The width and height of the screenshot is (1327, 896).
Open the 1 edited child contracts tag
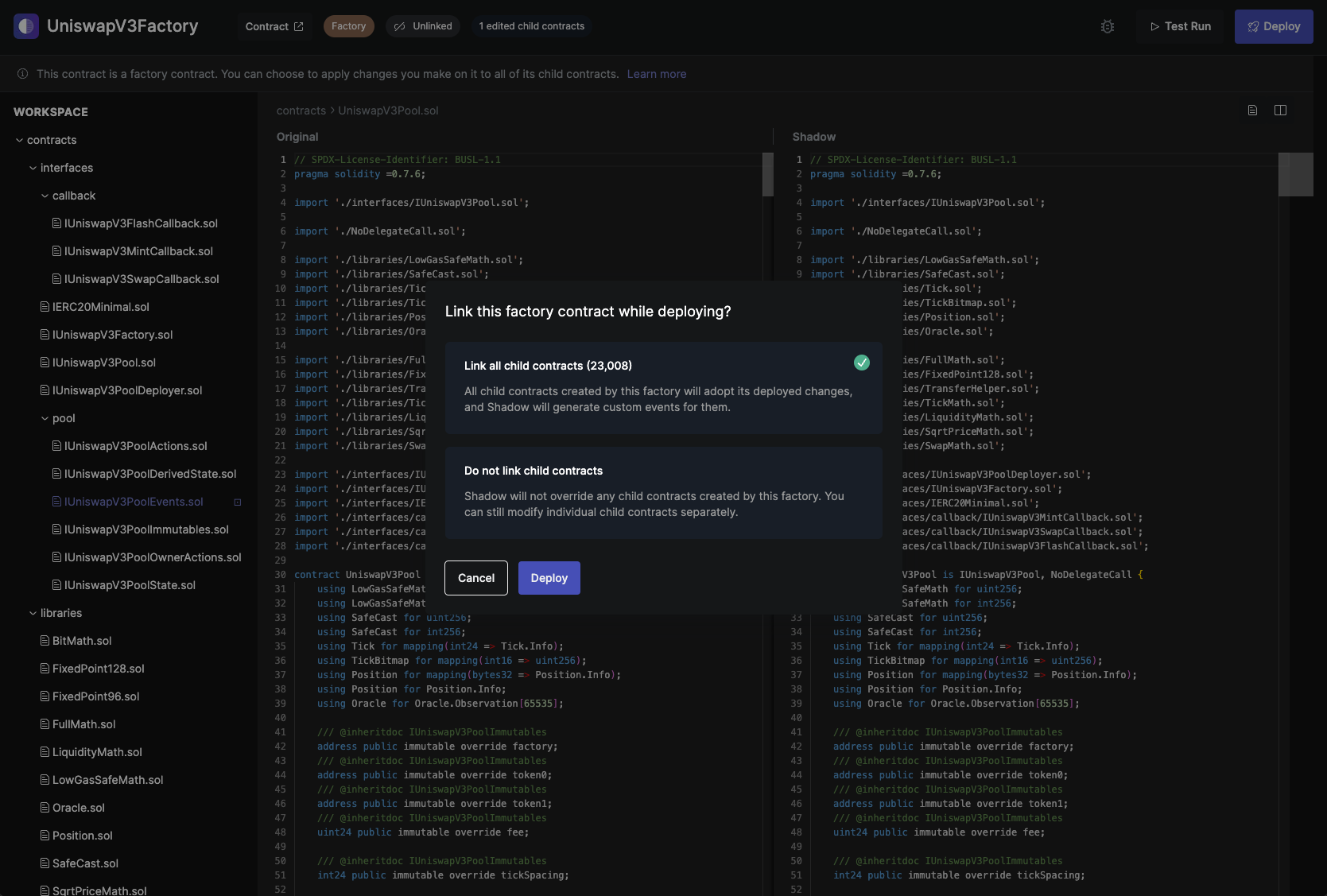click(531, 26)
